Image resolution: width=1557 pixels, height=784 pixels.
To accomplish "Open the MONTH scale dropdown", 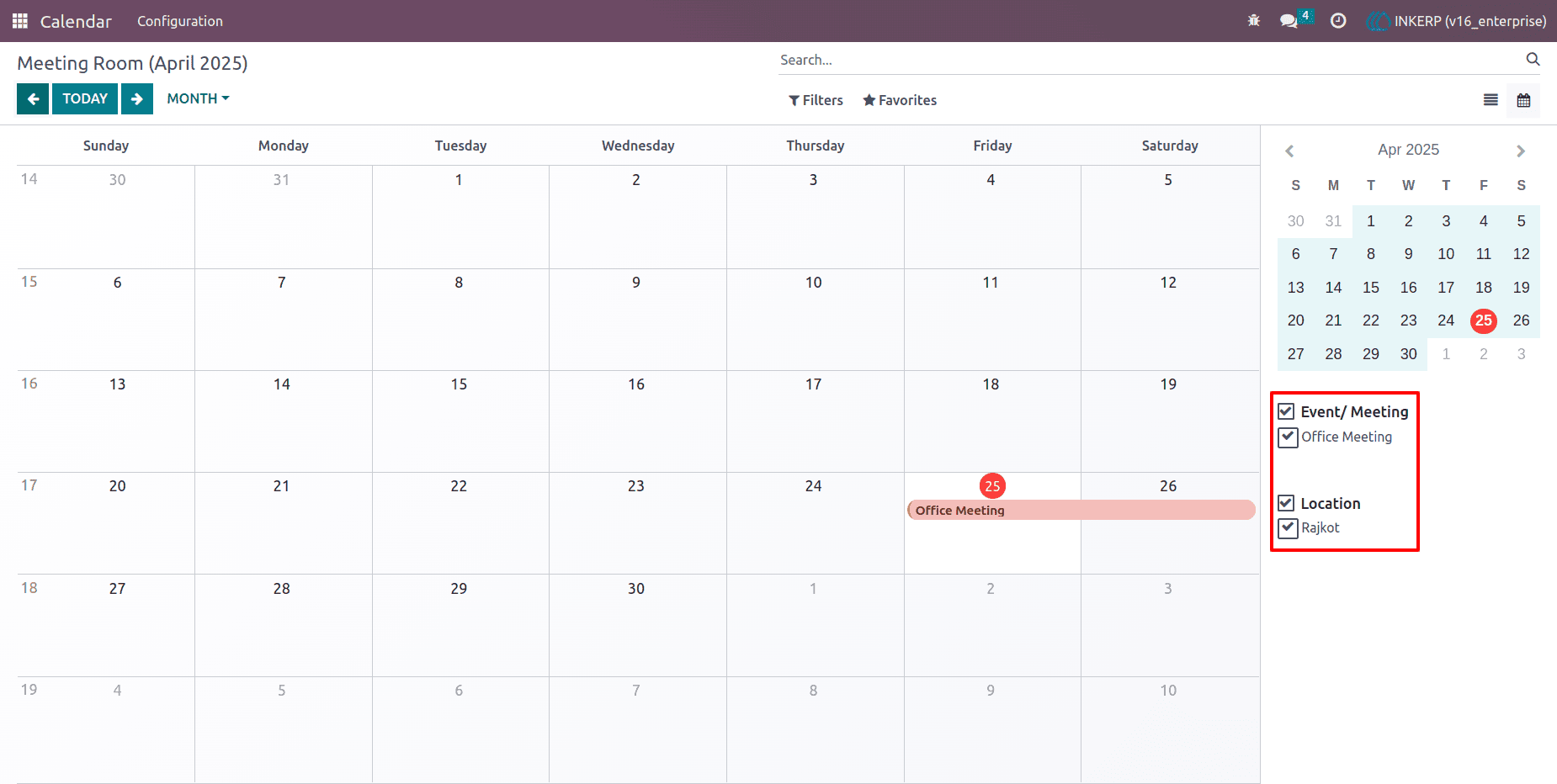I will tap(198, 98).
